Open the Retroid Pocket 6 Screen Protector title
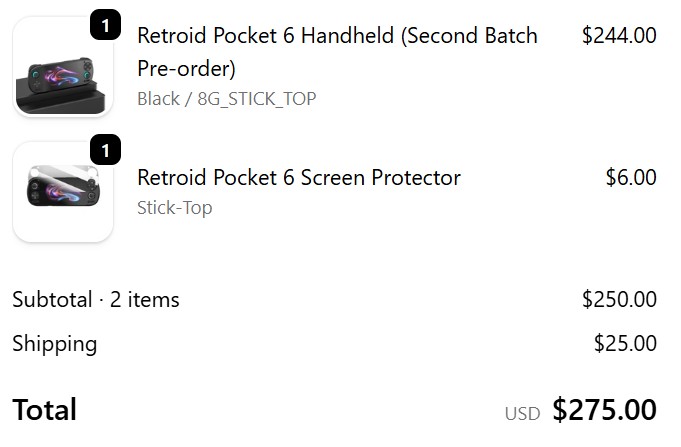 [x=298, y=178]
